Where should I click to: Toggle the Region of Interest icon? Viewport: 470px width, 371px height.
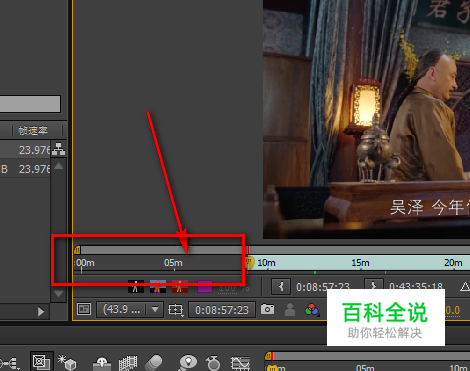point(176,310)
